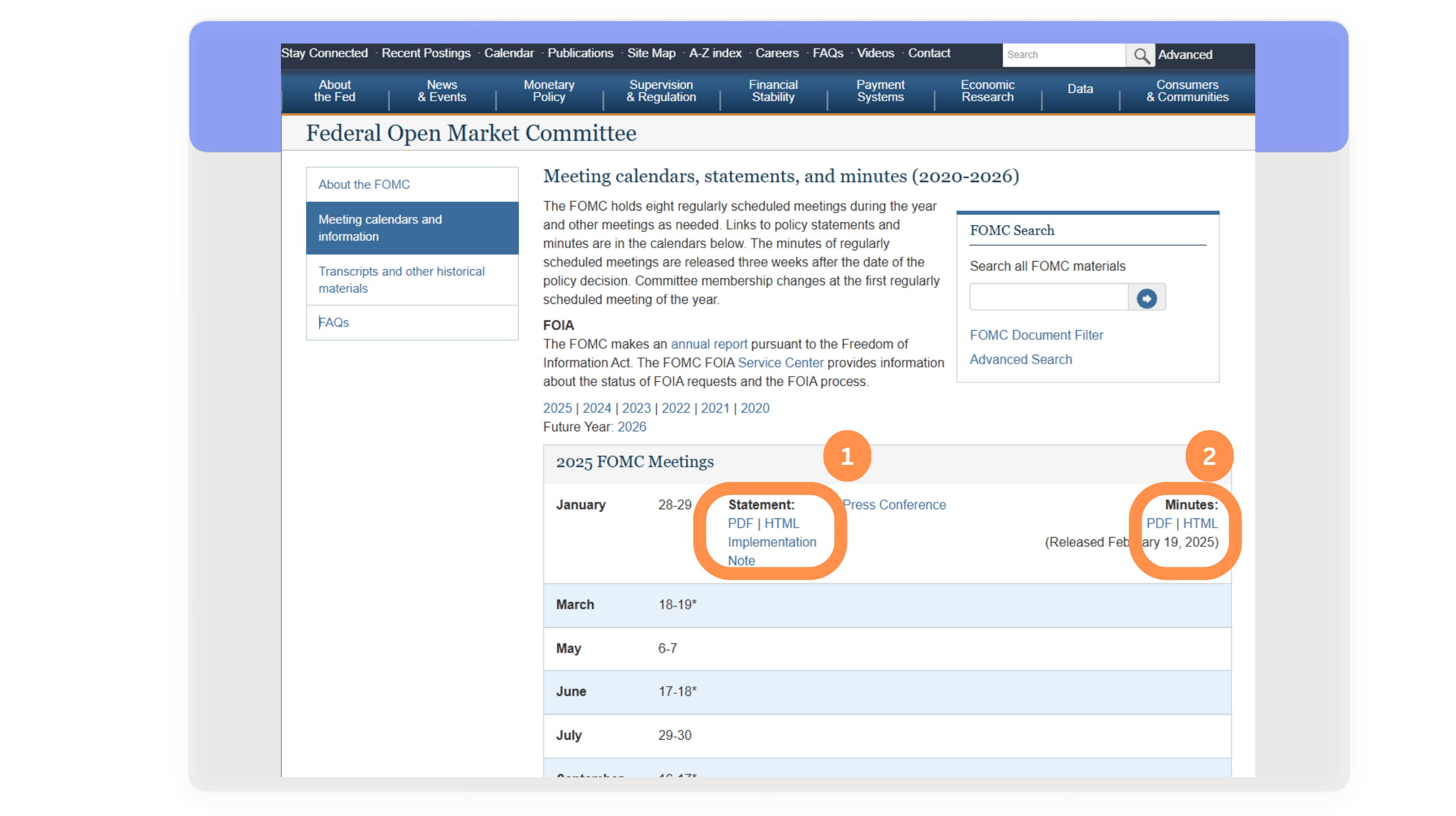Open FAQs in the top utility bar
This screenshot has width=1456, height=816.
828,53
